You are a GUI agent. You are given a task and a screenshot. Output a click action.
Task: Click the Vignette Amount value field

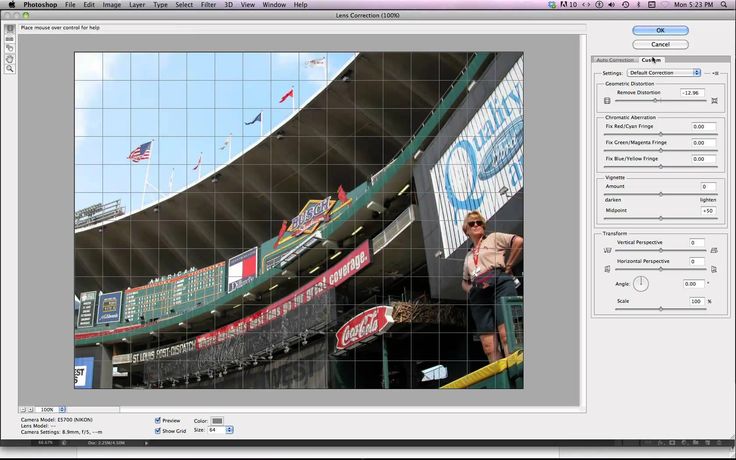(708, 186)
